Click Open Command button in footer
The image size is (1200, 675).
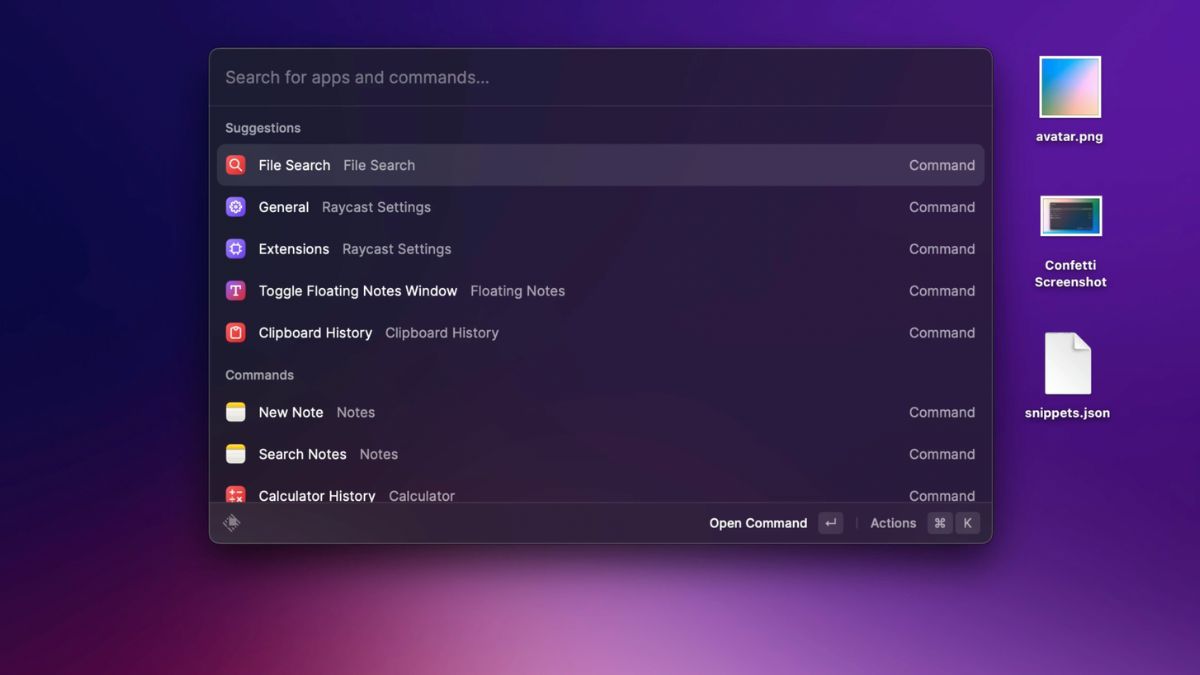[x=758, y=523]
